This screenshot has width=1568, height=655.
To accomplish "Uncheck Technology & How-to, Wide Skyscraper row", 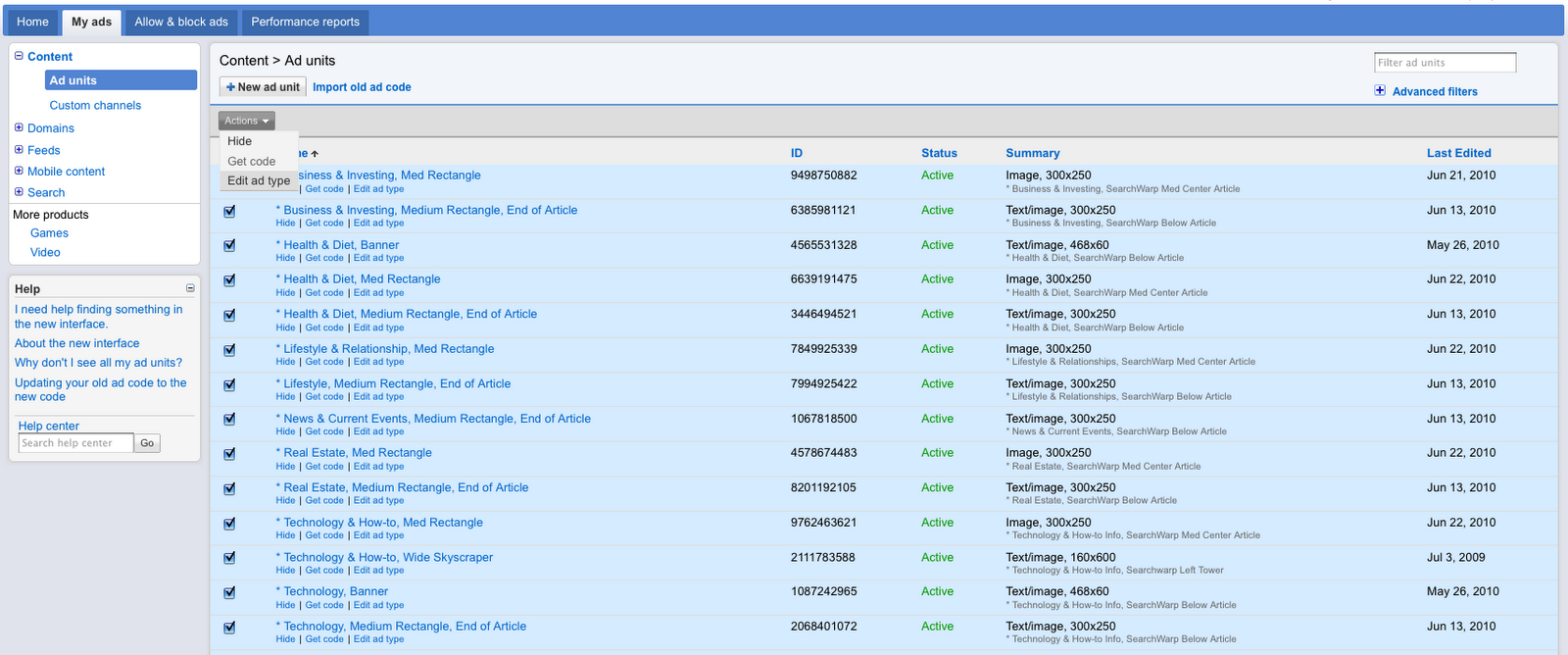I will pos(229,558).
